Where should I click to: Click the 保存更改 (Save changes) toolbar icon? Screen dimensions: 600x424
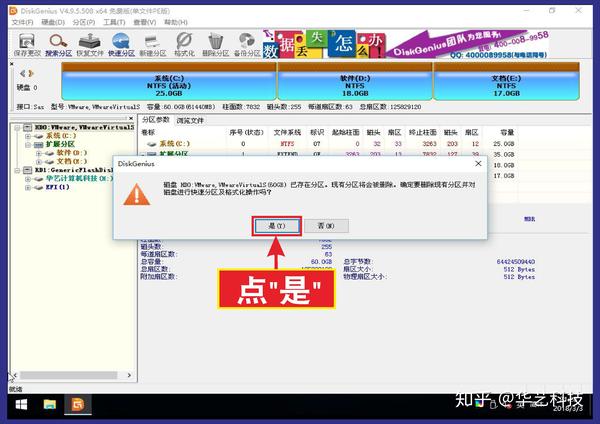coord(27,45)
